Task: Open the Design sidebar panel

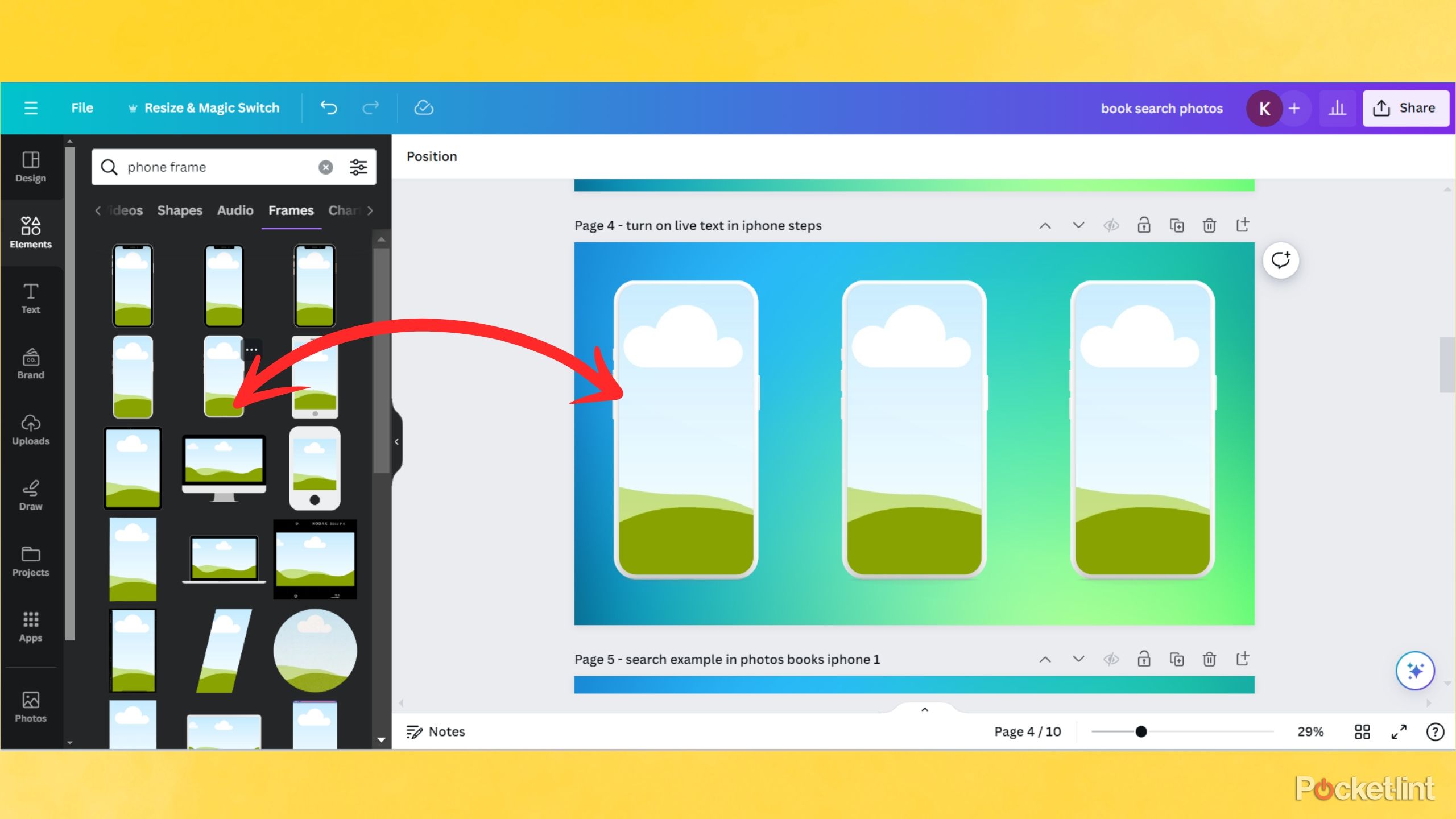Action: tap(31, 167)
